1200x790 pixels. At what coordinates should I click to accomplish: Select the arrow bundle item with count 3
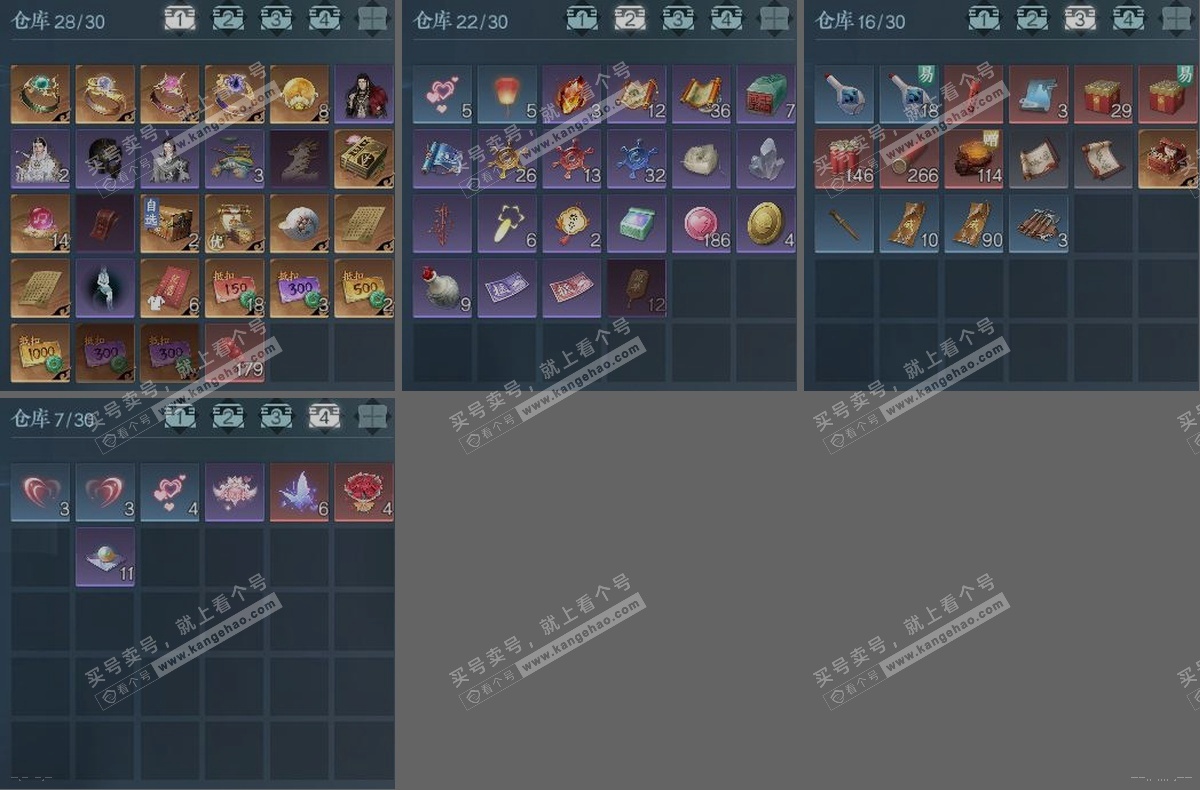coord(1038,223)
